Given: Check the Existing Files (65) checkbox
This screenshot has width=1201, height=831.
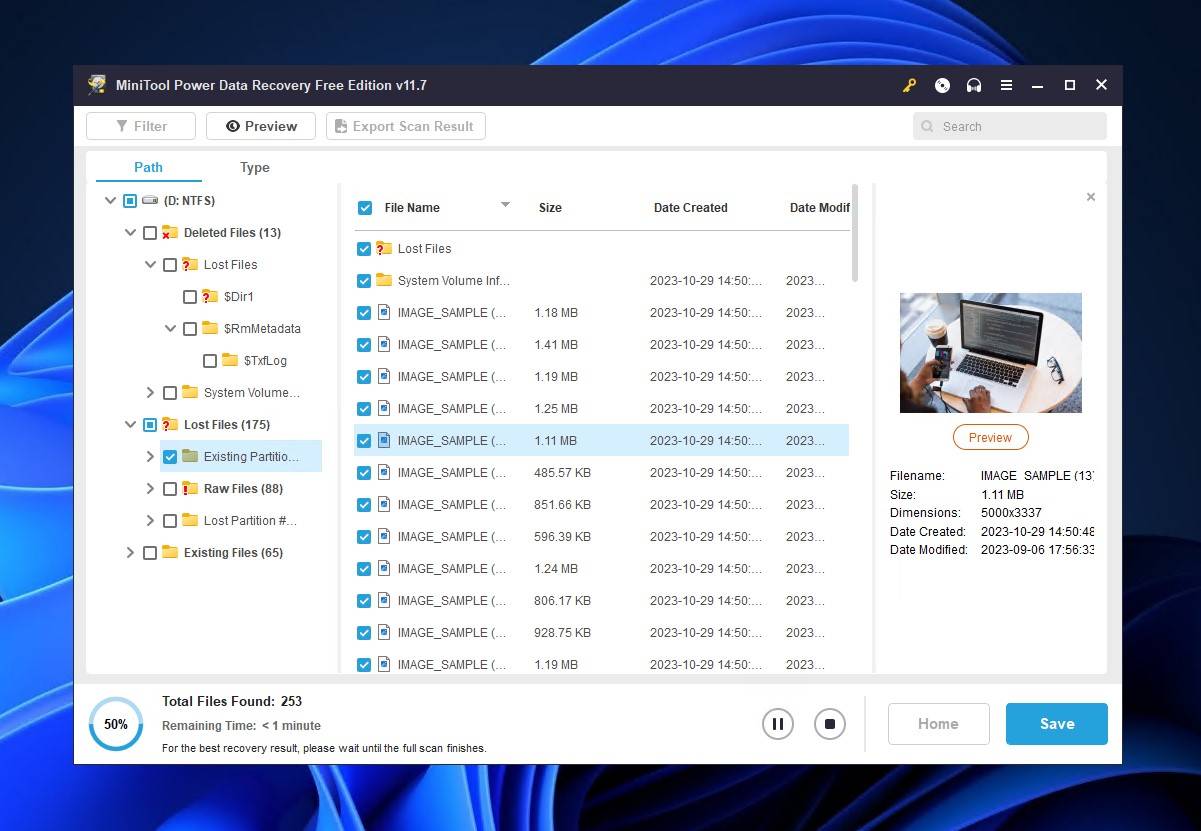Looking at the screenshot, I should pos(150,553).
